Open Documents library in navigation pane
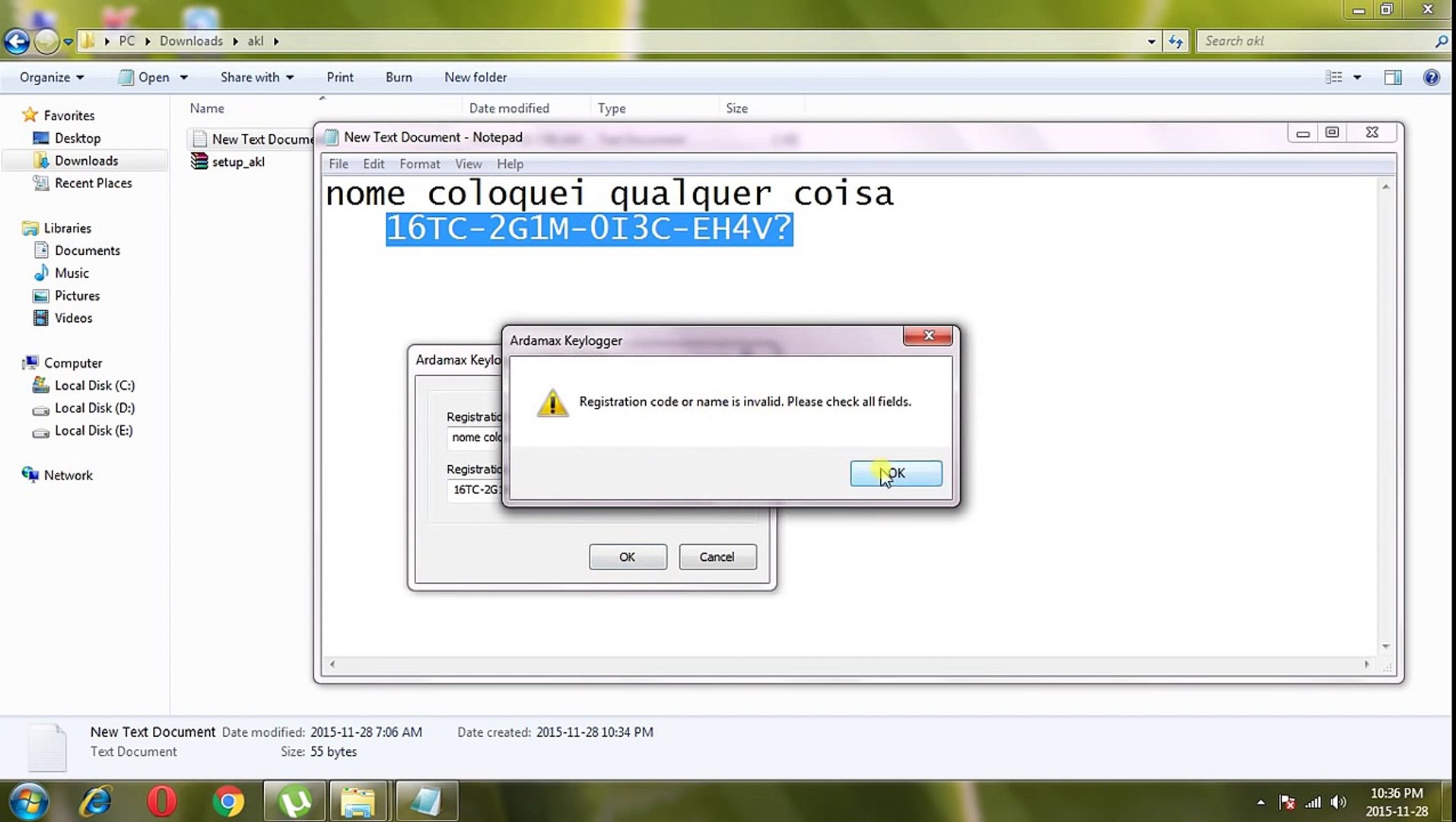The image size is (1456, 822). tap(78, 250)
